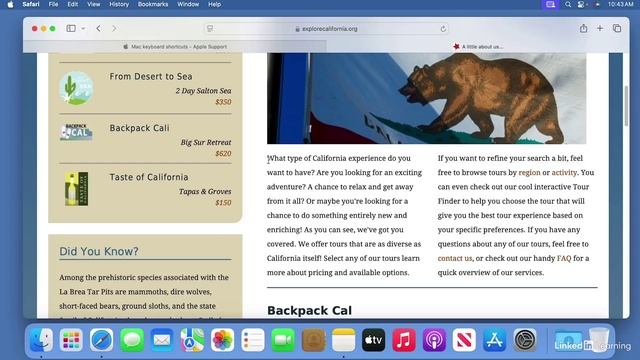Screen dimensions: 640x360
Task: Open the Share button in Safari toolbar
Action: 583,28
